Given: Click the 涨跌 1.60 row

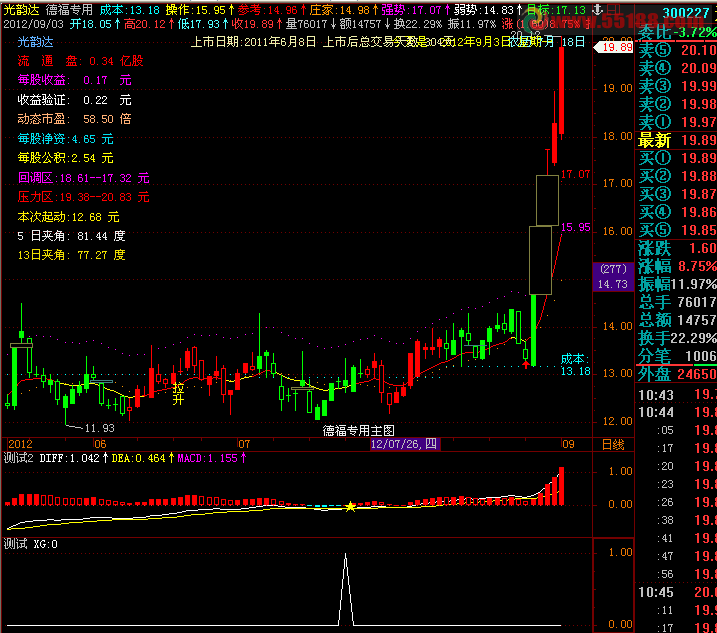Looking at the screenshot, I should tap(677, 248).
